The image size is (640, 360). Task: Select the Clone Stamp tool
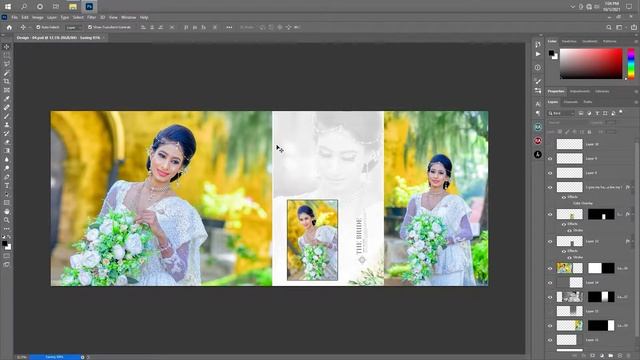point(7,125)
